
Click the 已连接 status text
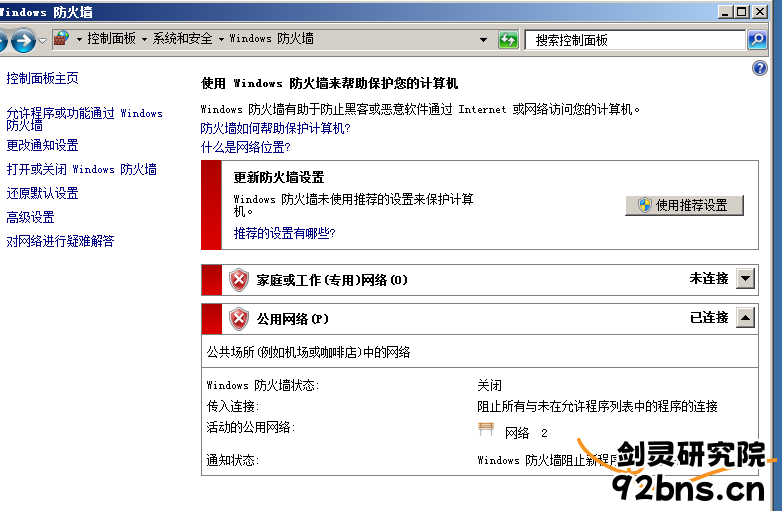pyautogui.click(x=709, y=318)
